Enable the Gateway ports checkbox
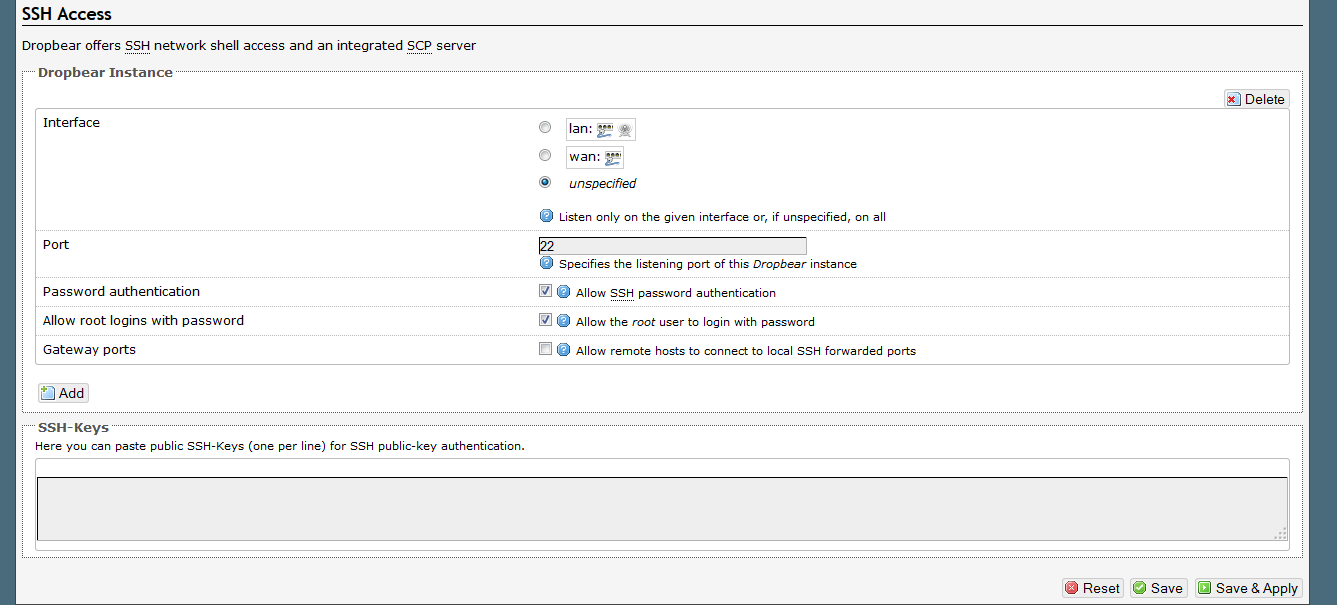The image size is (1337, 605). pos(545,349)
